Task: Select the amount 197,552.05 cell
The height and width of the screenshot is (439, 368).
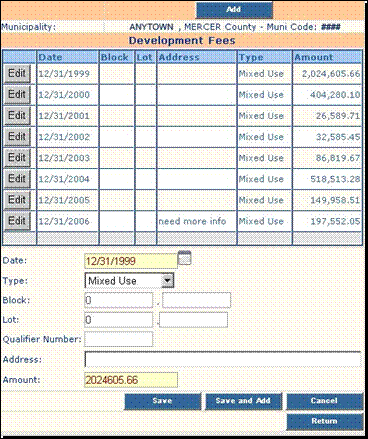Action: [327, 221]
